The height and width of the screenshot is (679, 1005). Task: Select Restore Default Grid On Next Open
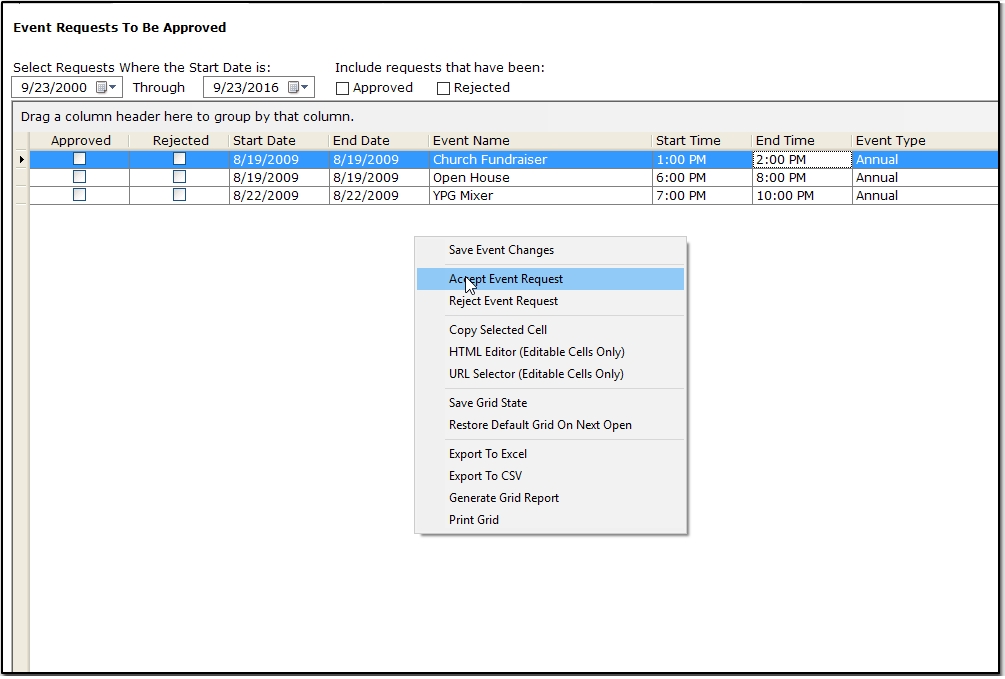(x=551, y=425)
